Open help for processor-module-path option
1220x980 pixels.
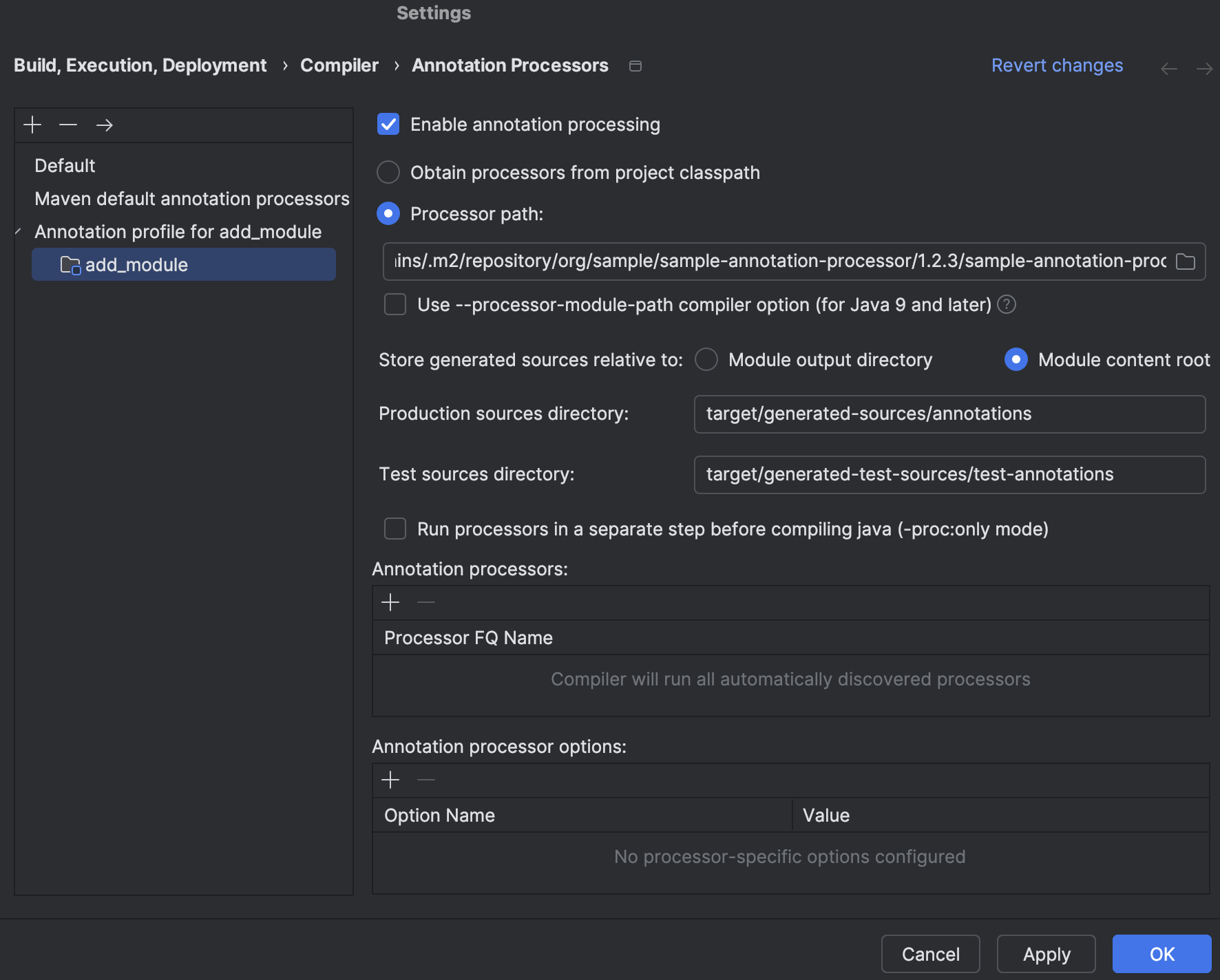(1007, 305)
